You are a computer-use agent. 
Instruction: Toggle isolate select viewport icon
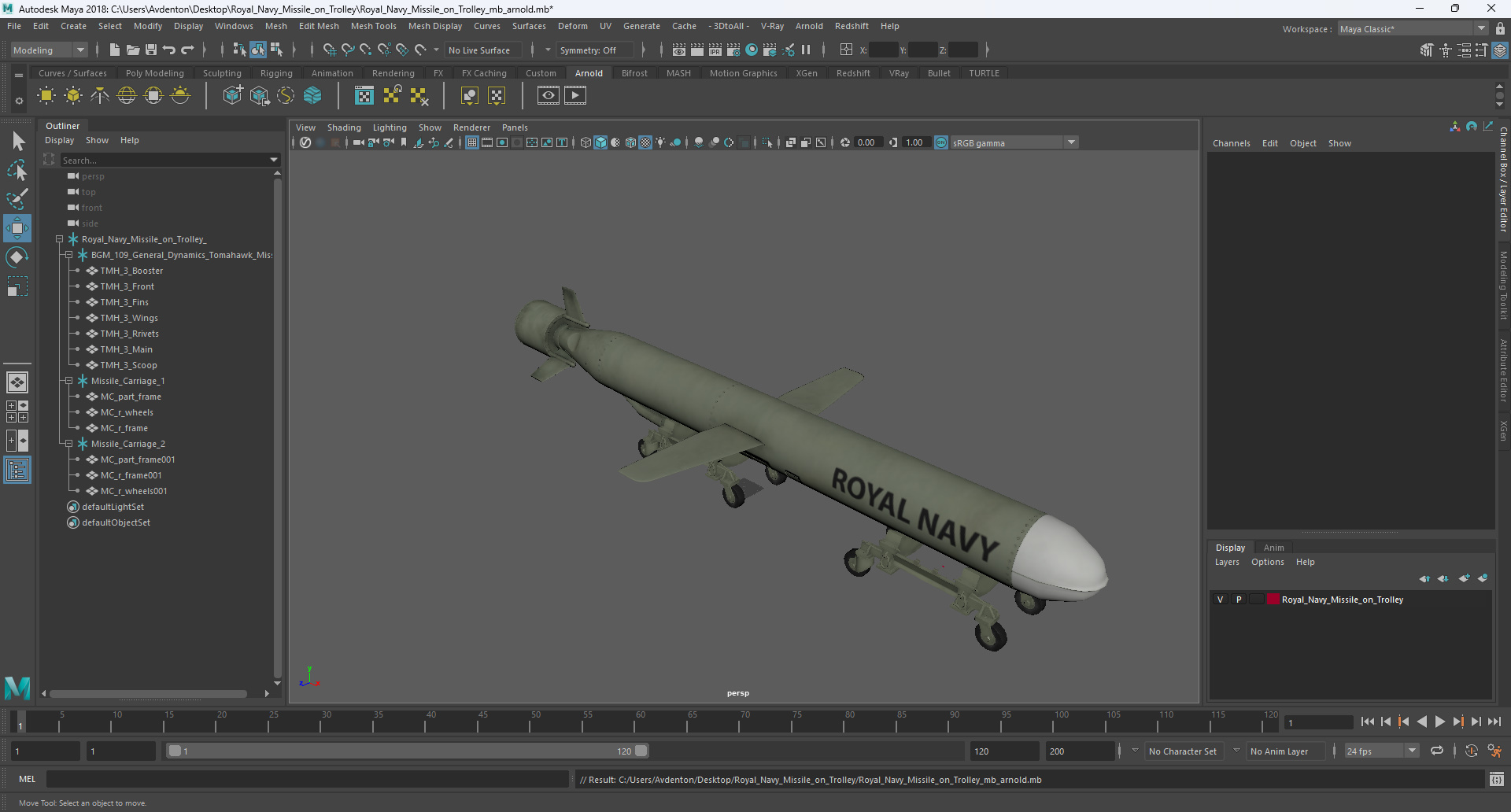768,142
